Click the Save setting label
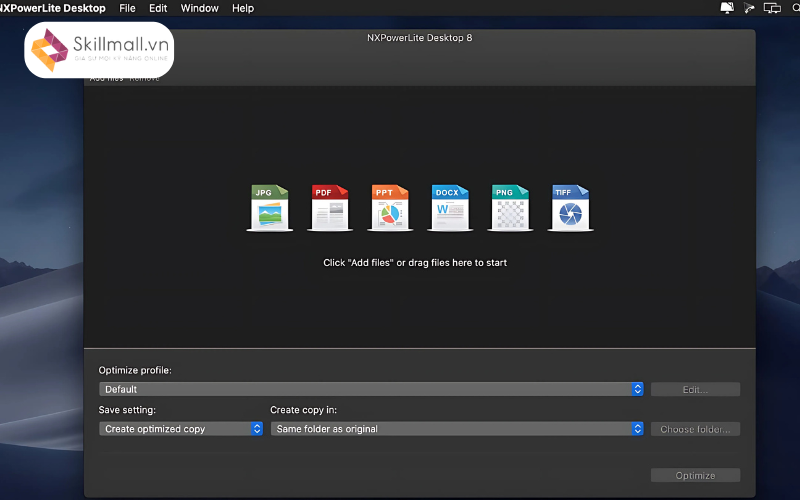This screenshot has height=500, width=800. point(127,410)
